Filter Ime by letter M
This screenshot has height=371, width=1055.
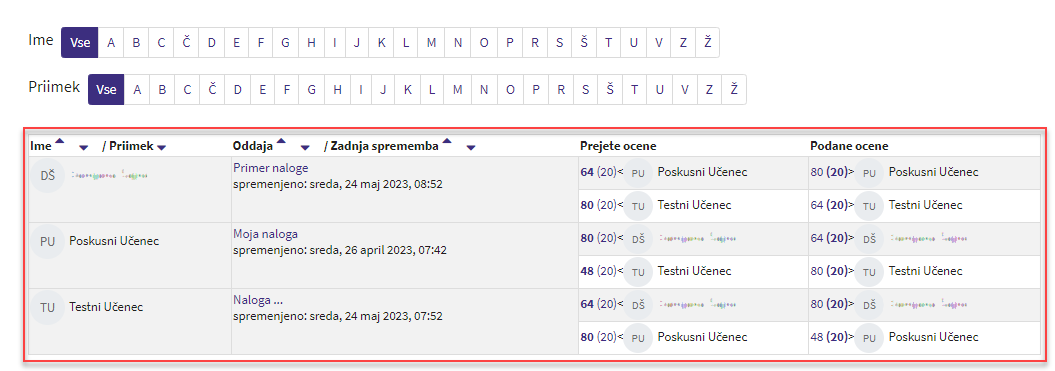click(431, 42)
